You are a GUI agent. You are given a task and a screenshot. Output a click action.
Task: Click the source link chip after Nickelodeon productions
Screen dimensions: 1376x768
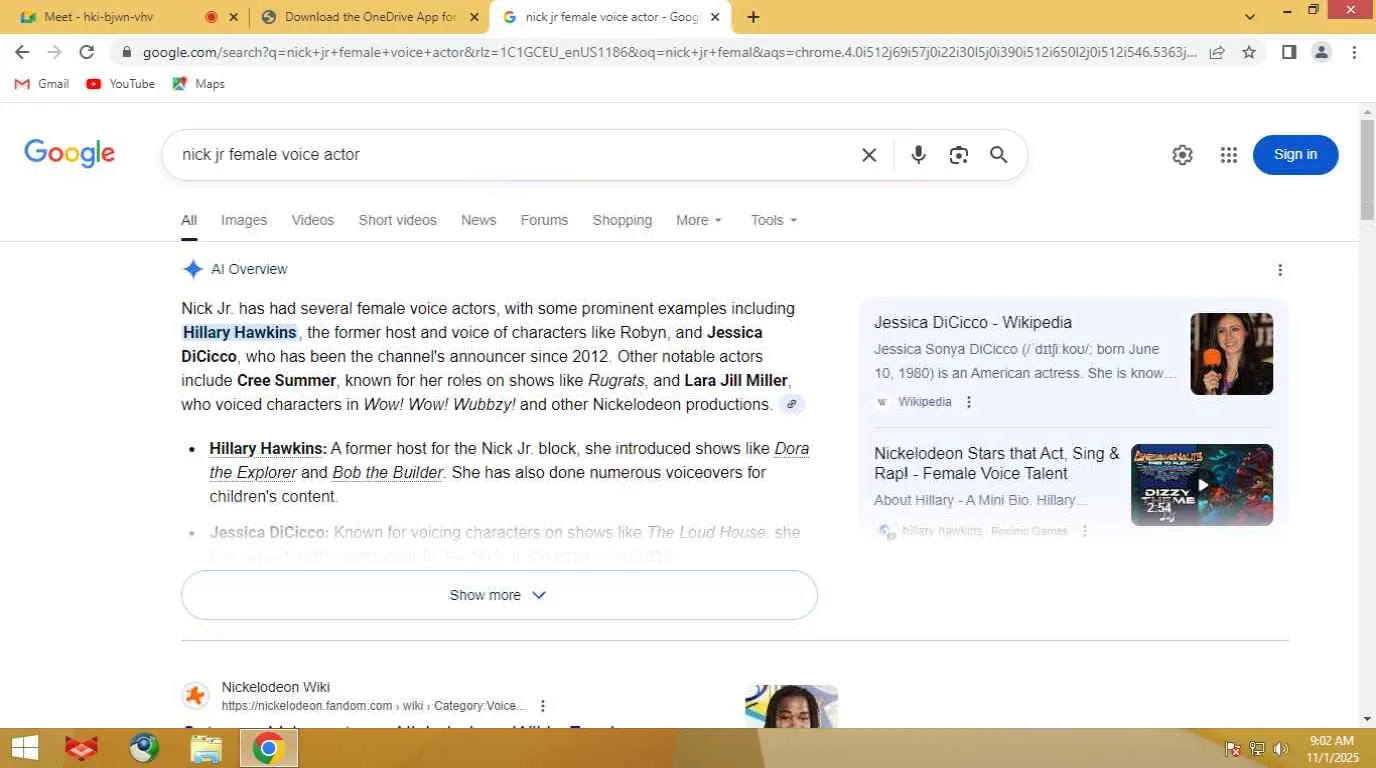(x=792, y=404)
